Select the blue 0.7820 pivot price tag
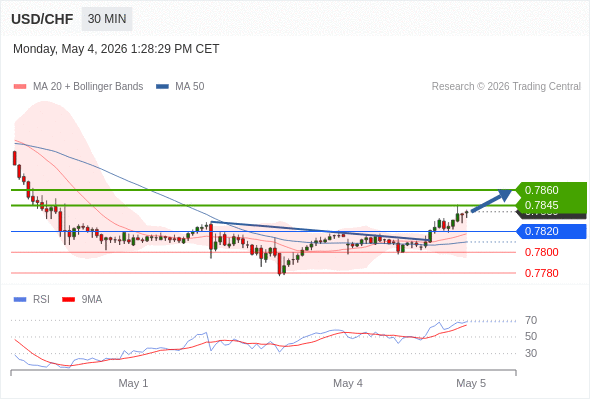590x400 pixels. [551, 231]
